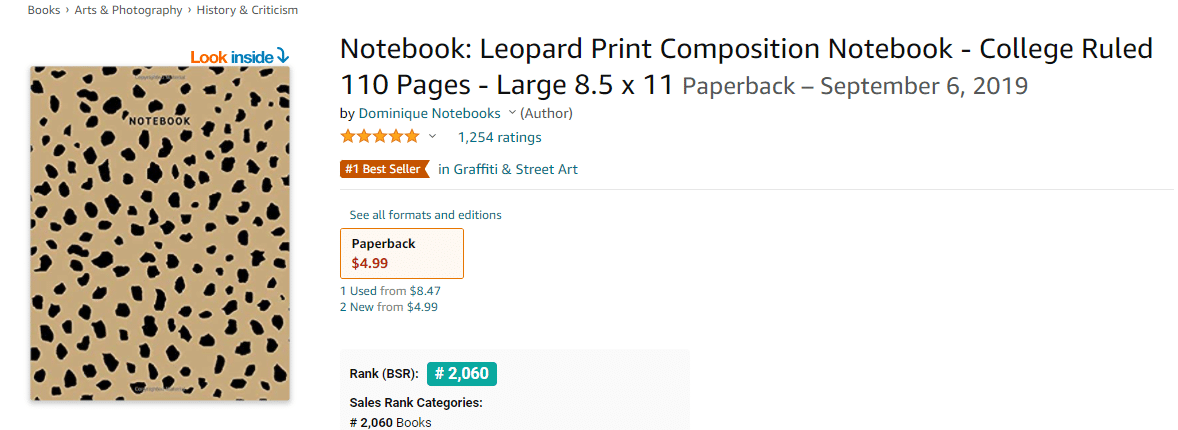Open Dominique Notebooks author link
The width and height of the screenshot is (1178, 430).
pos(430,114)
